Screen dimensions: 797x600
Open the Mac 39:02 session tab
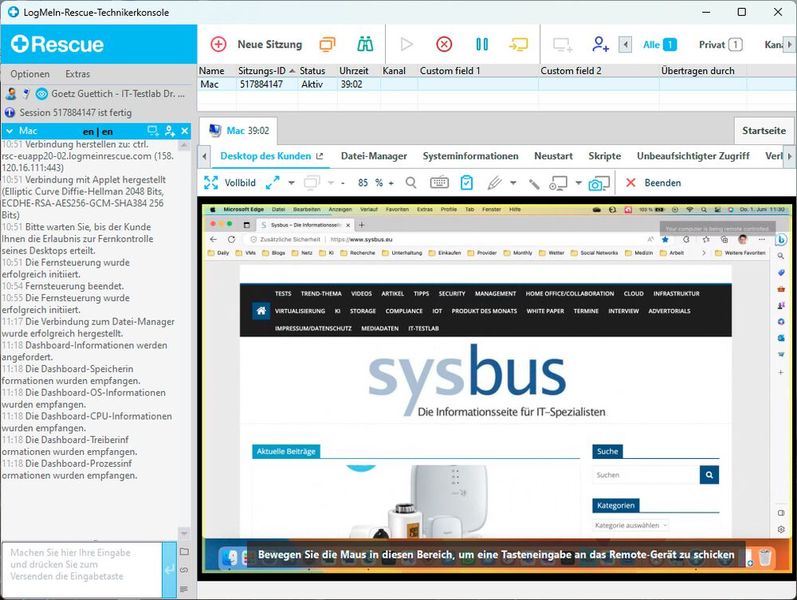pyautogui.click(x=238, y=131)
